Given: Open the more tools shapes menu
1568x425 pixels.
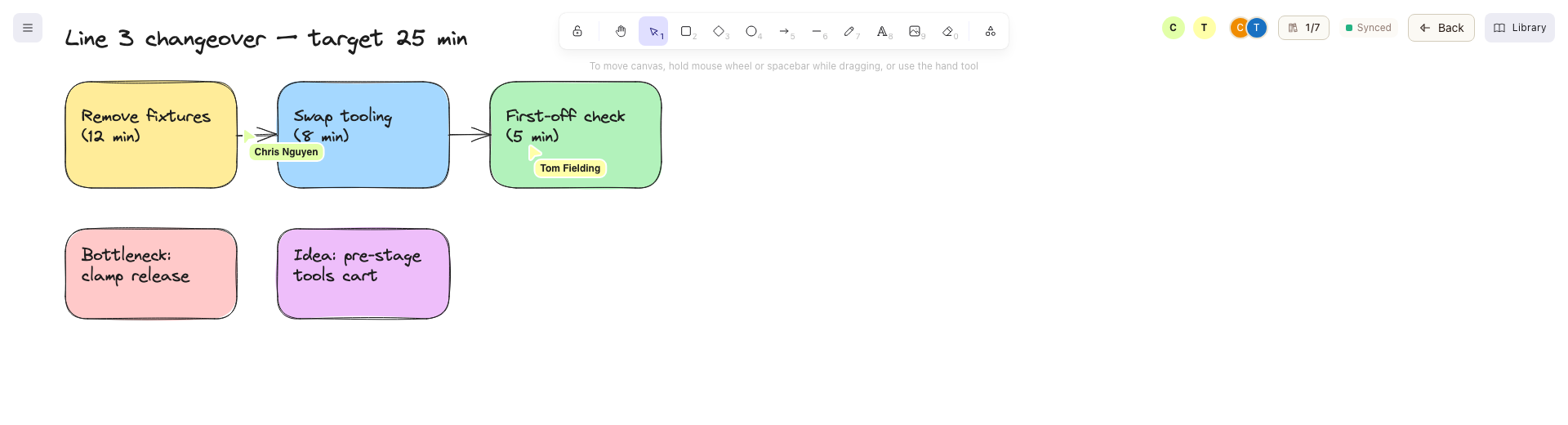Looking at the screenshot, I should coord(990,31).
